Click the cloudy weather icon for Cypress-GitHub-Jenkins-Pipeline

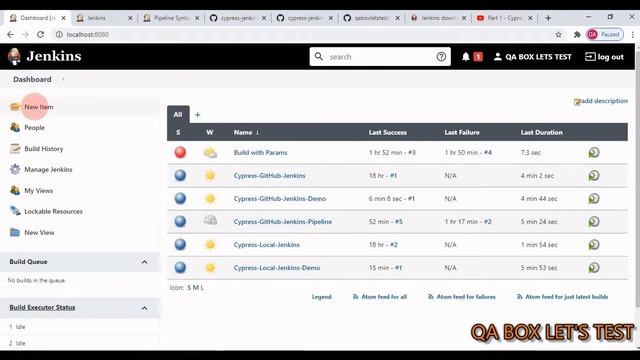(210, 221)
